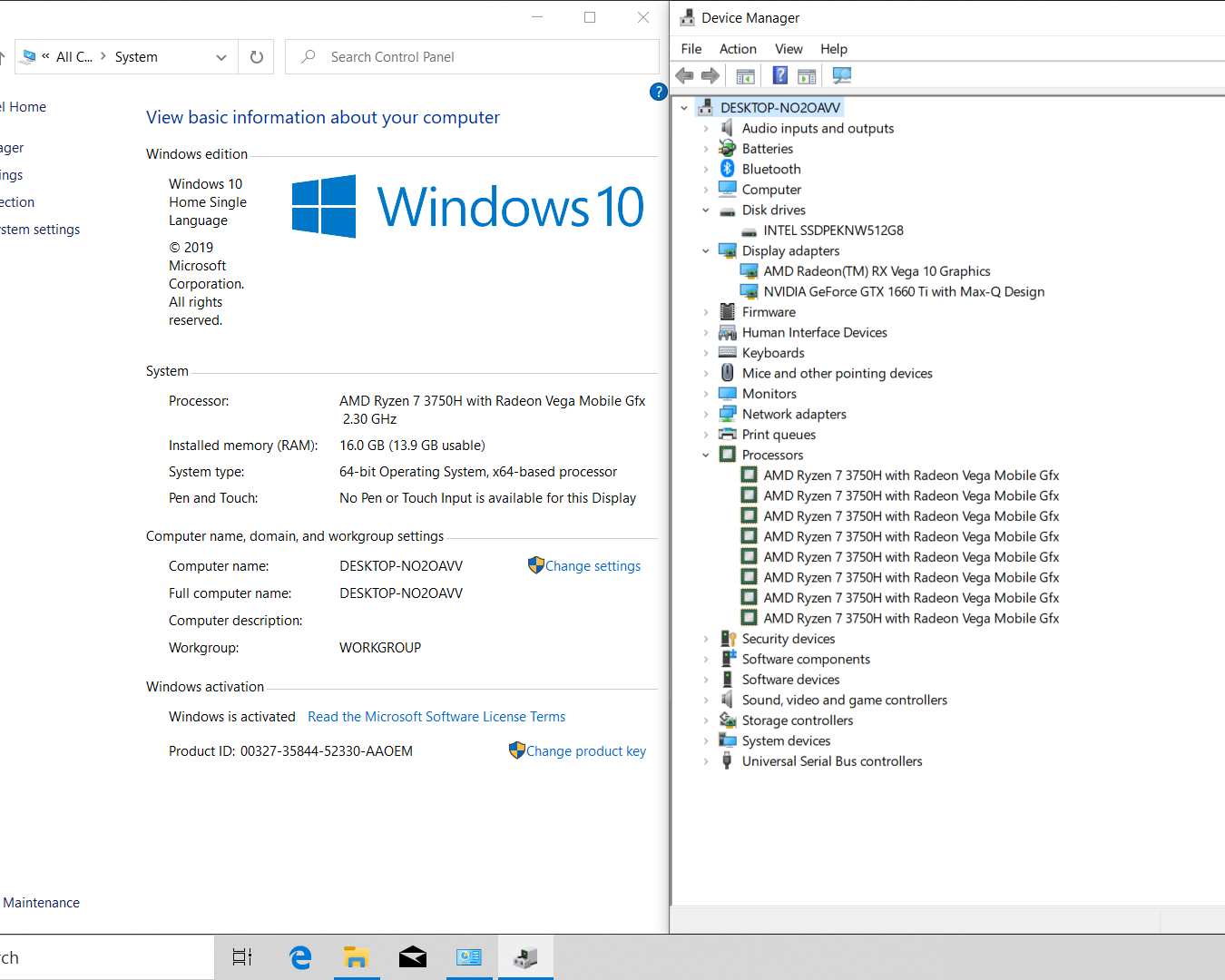1225x980 pixels.
Task: Click the Scan for hardware changes monitor icon
Action: tap(842, 76)
